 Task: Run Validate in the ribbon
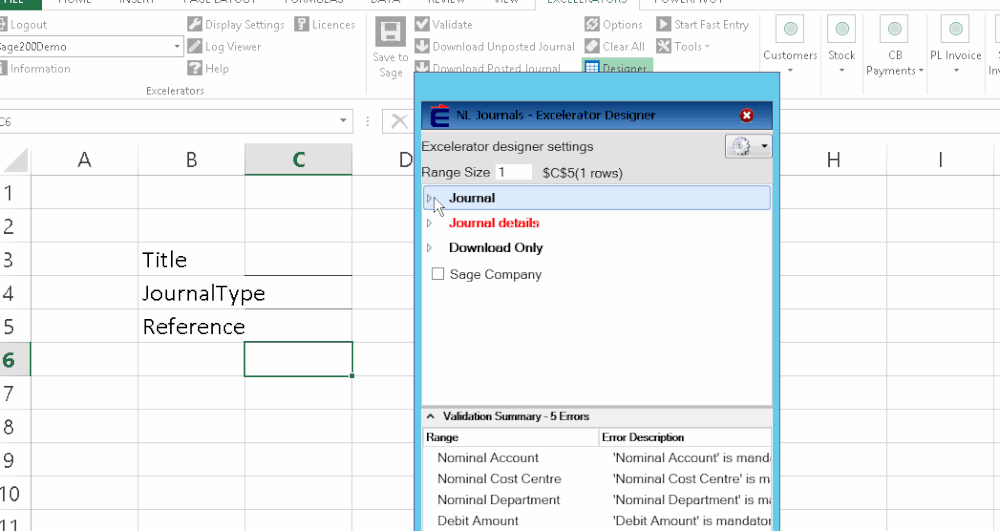(444, 25)
